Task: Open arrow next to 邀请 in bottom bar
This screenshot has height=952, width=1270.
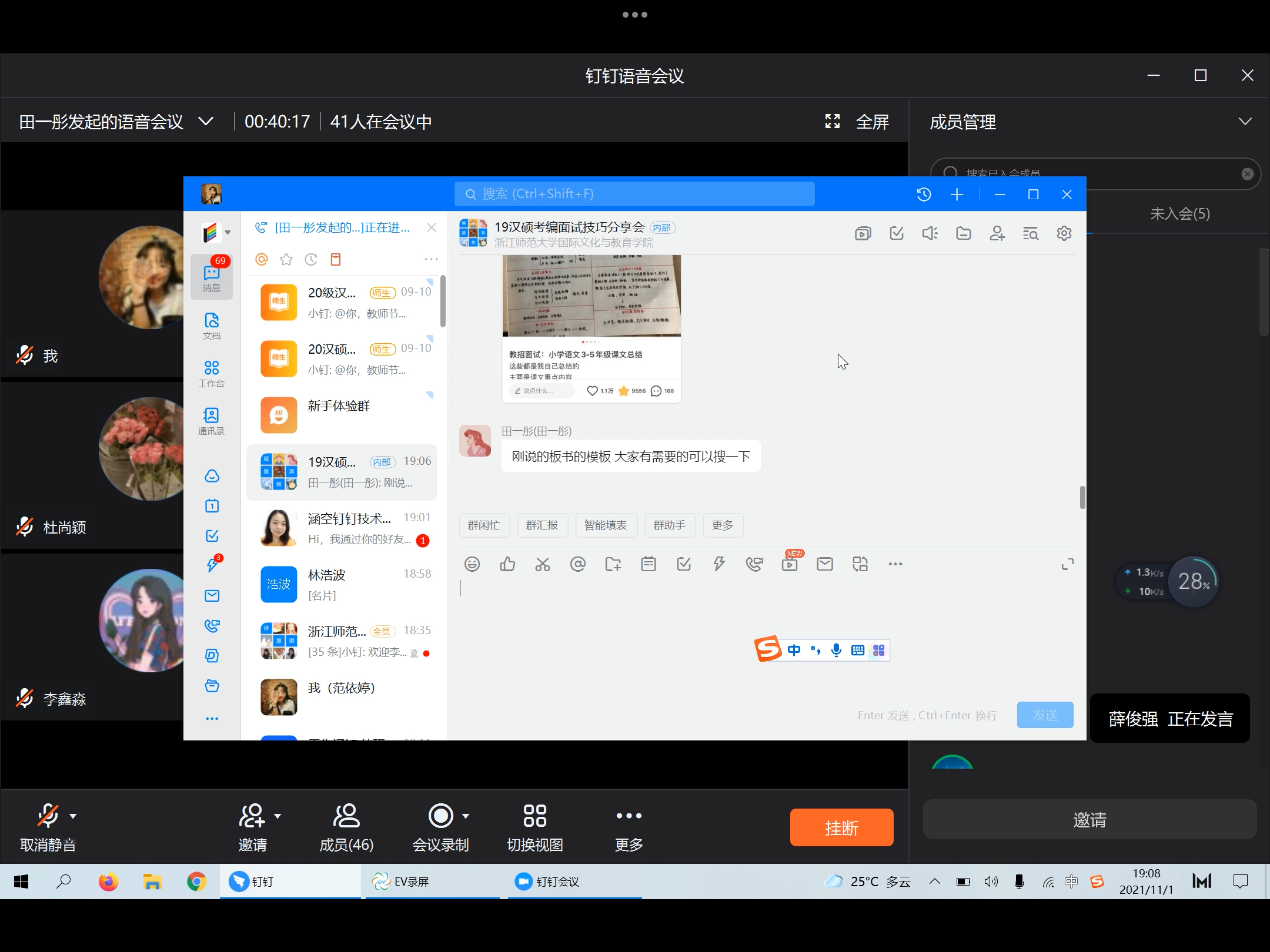Action: point(278,816)
